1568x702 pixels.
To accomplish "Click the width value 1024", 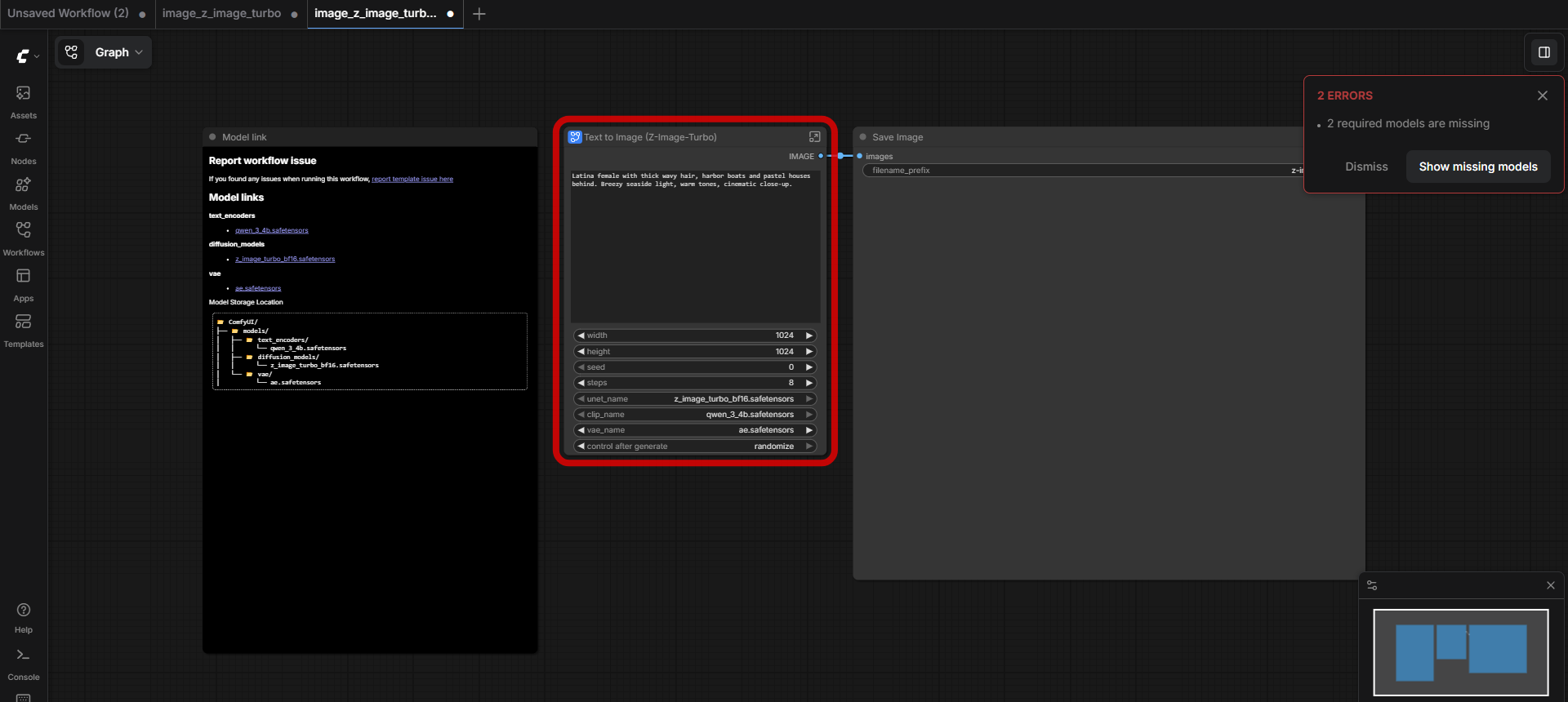I will tap(784, 335).
